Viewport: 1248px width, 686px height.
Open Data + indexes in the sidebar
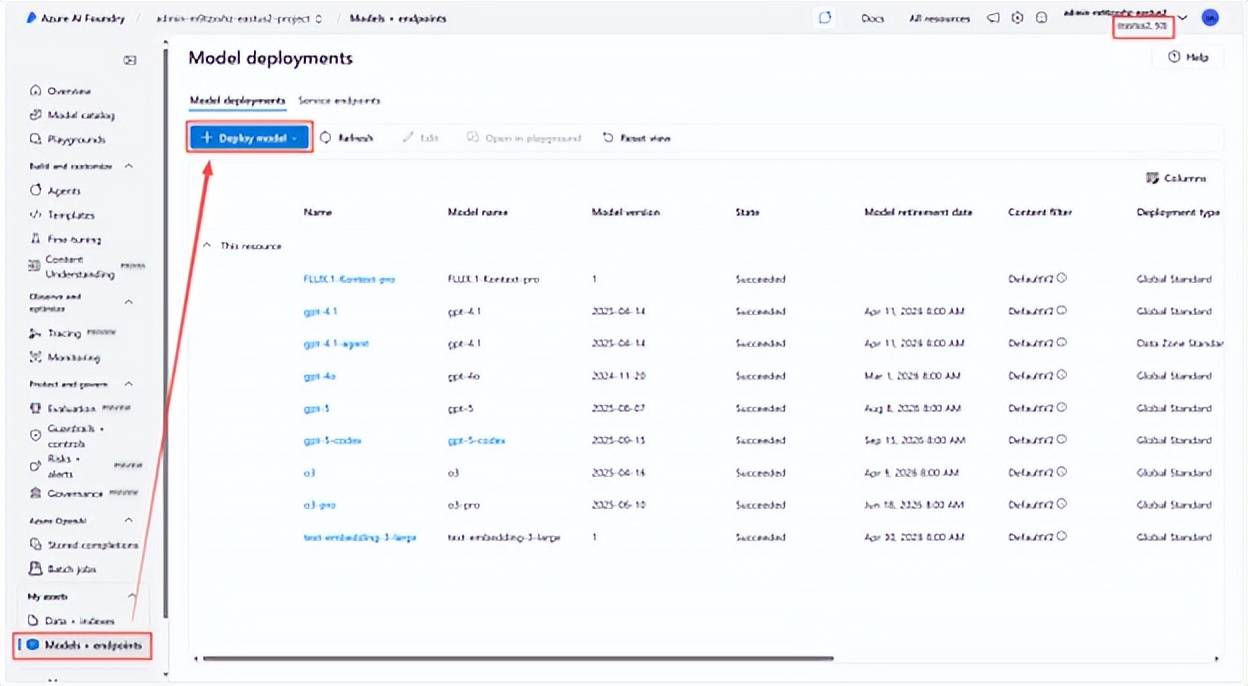click(x=73, y=621)
